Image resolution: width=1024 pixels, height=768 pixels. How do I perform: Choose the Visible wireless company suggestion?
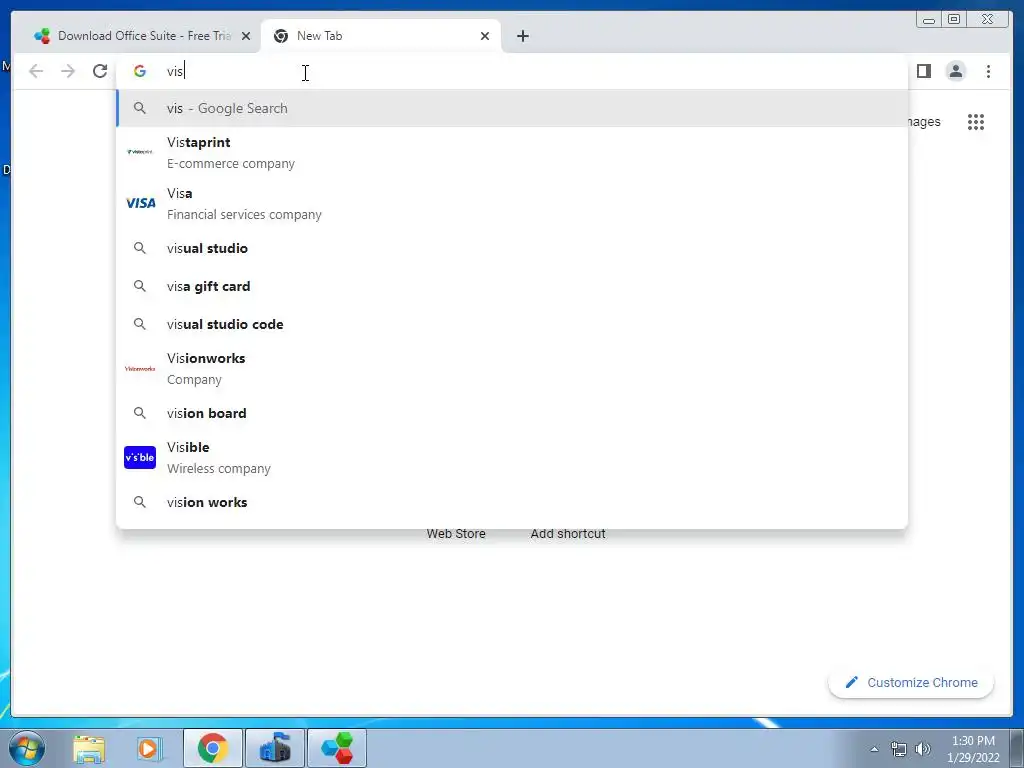512,457
